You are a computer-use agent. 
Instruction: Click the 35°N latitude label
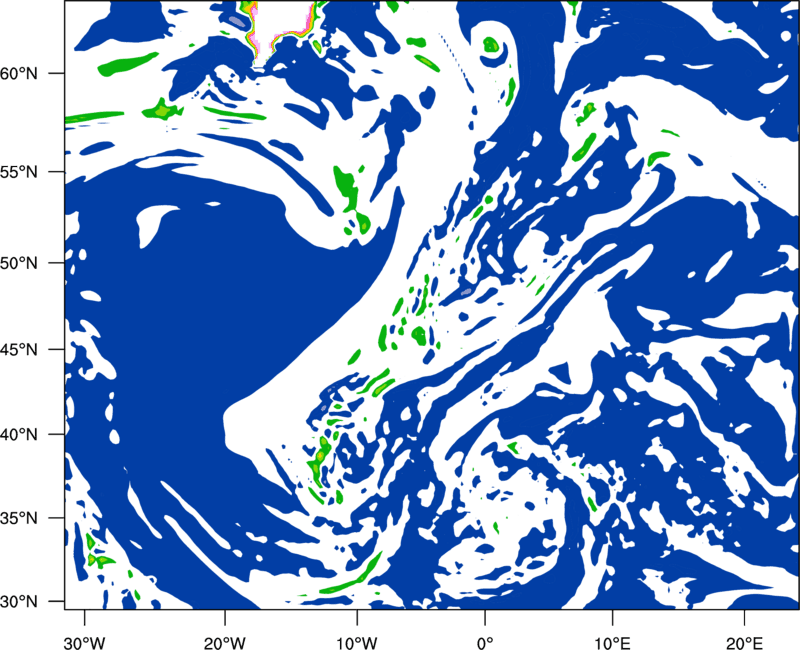click(x=19, y=518)
